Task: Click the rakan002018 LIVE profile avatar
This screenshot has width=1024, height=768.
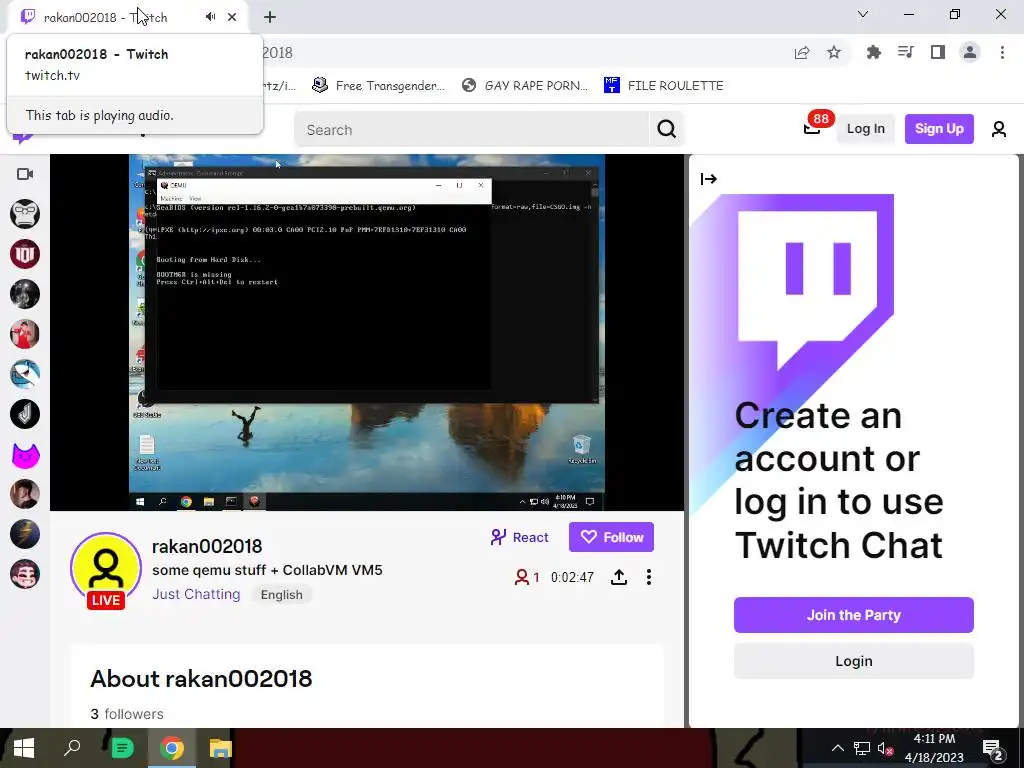Action: click(x=106, y=569)
